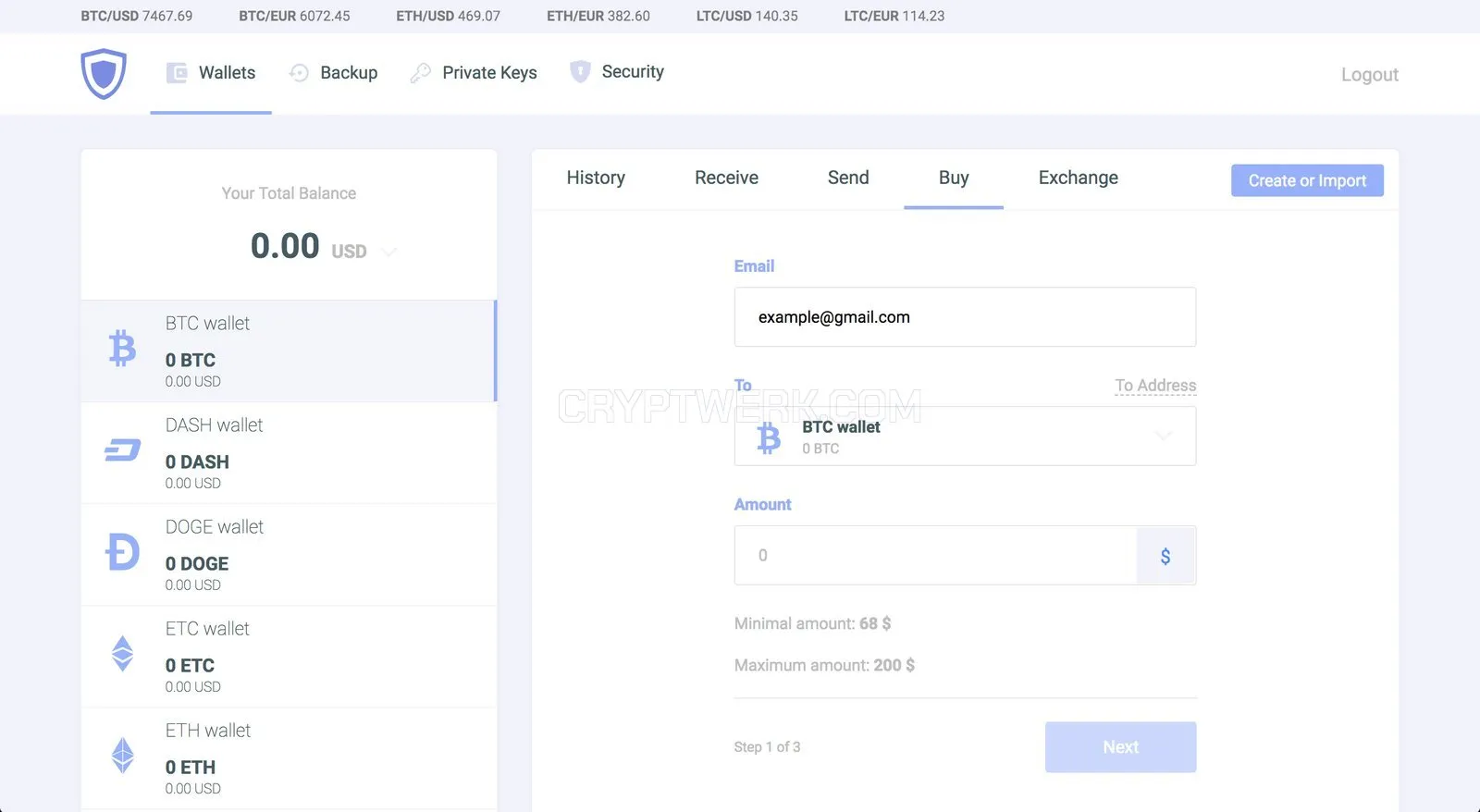The width and height of the screenshot is (1480, 812).
Task: Open the Wallets navigation tab
Action: pos(211,73)
